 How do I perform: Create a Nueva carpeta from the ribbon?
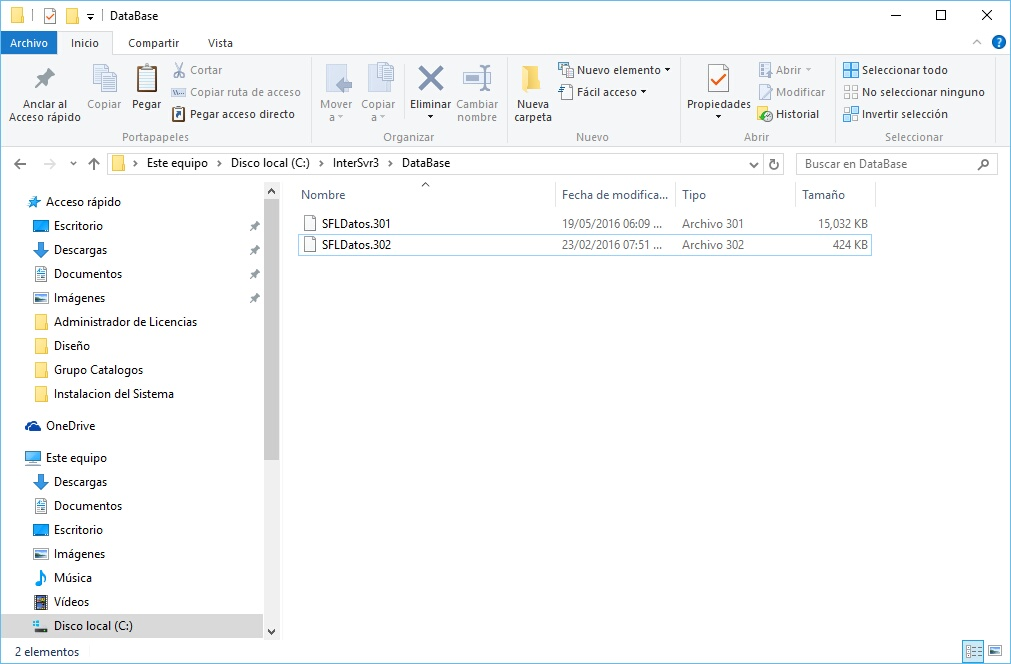click(532, 92)
